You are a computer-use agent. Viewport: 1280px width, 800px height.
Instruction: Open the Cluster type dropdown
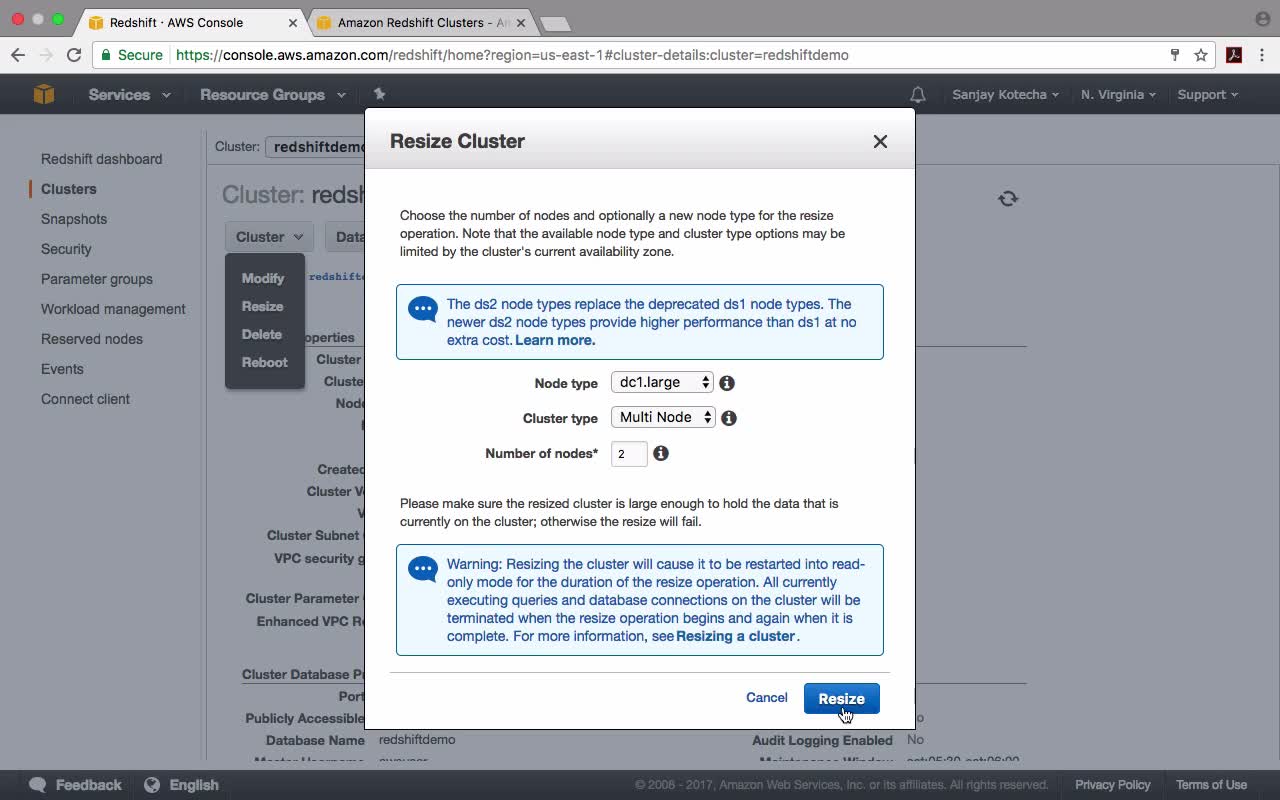coord(663,417)
